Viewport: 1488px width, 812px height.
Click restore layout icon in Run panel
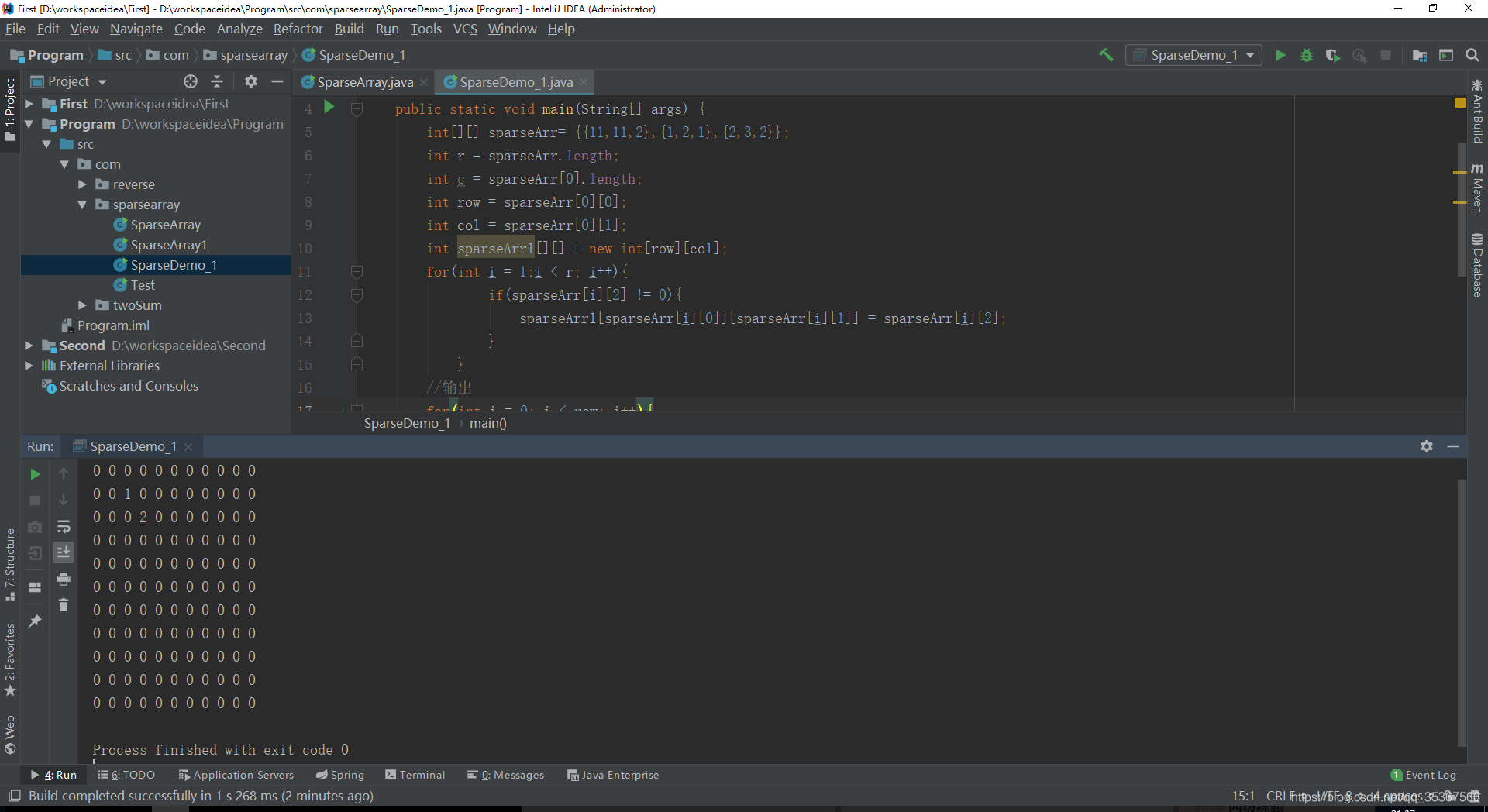35,587
